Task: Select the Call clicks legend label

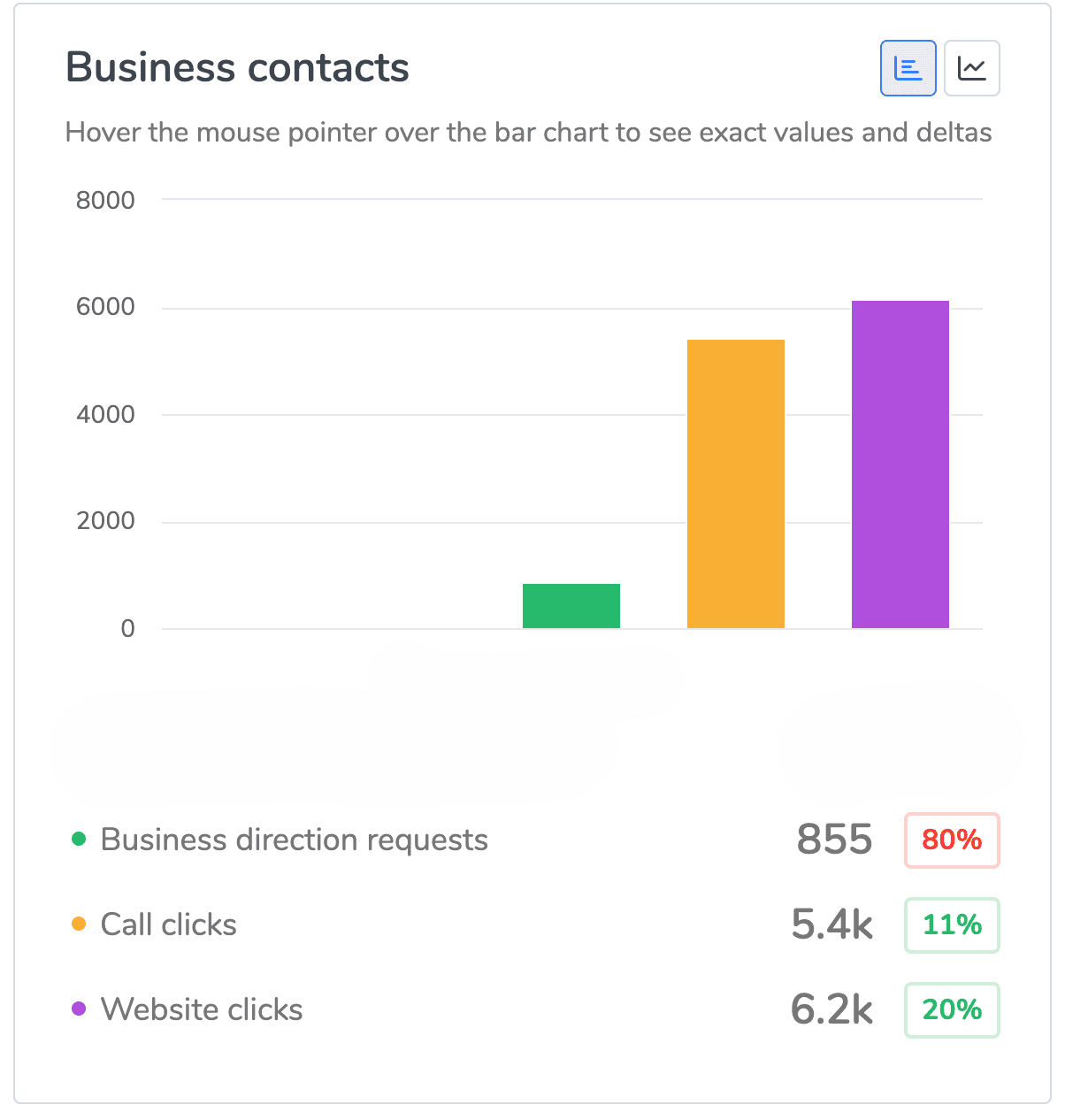Action: click(x=168, y=924)
